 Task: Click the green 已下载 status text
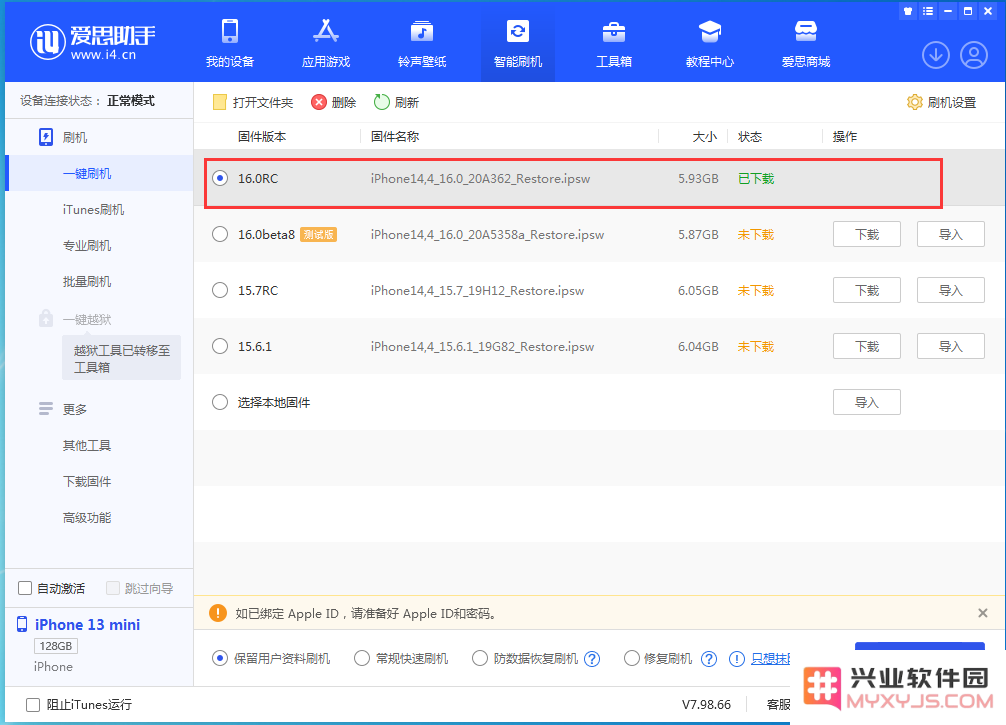coord(756,178)
